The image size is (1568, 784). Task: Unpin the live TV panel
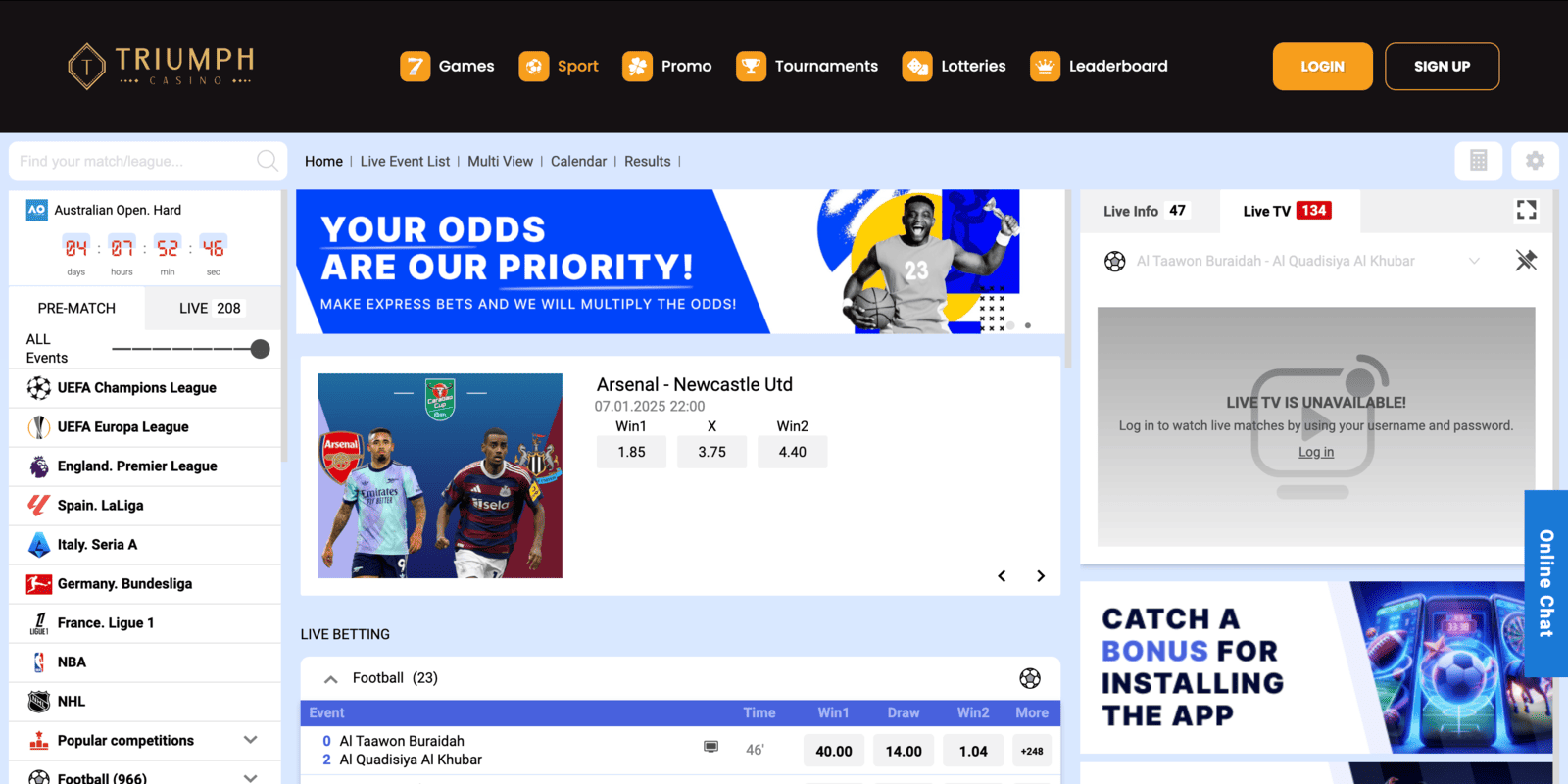coord(1526,261)
